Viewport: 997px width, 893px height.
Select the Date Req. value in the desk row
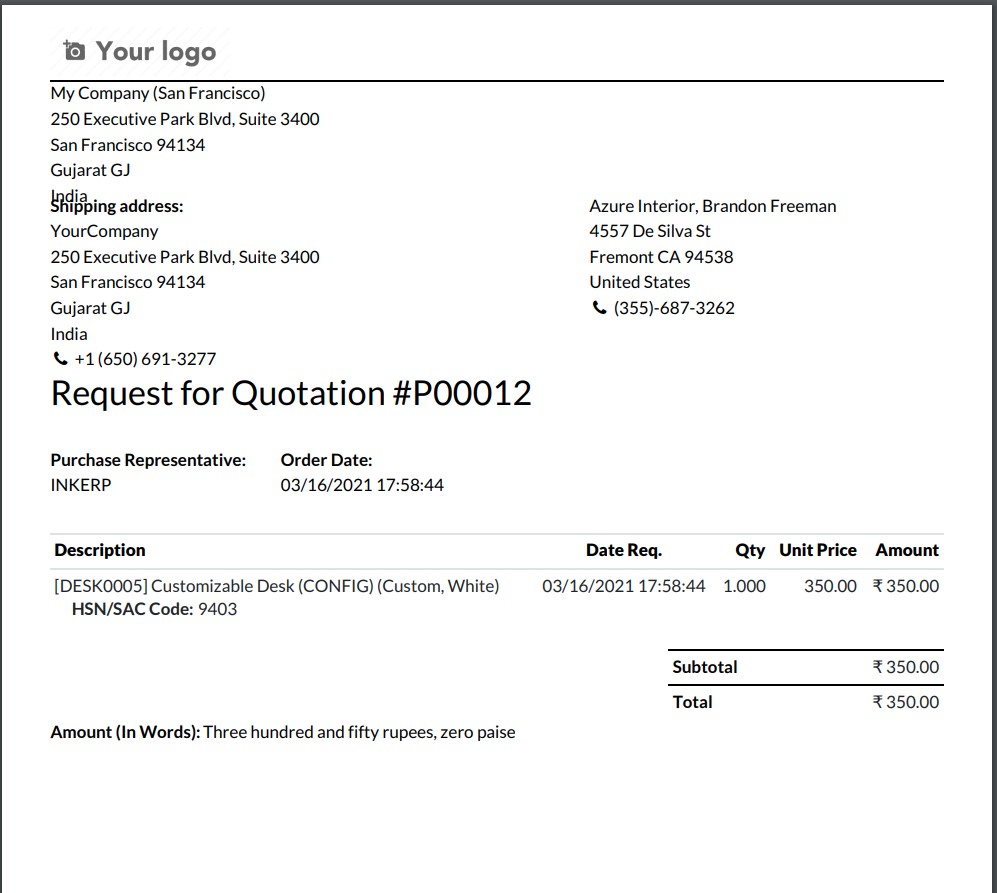point(624,586)
